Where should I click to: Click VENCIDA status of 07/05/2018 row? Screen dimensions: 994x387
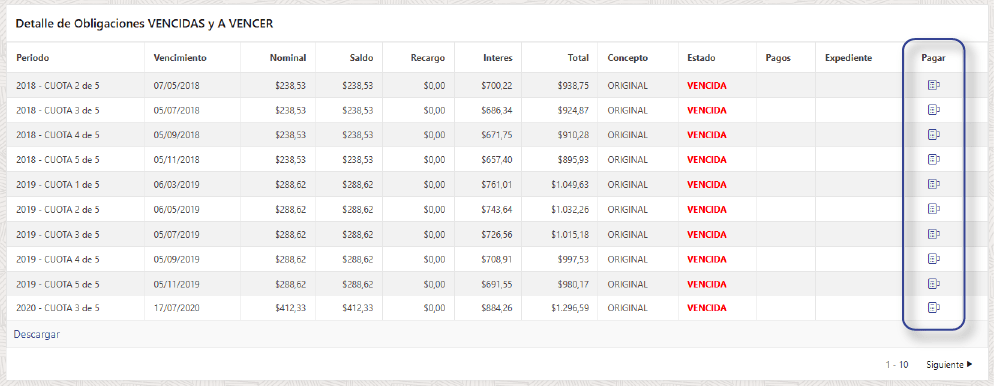click(707, 86)
